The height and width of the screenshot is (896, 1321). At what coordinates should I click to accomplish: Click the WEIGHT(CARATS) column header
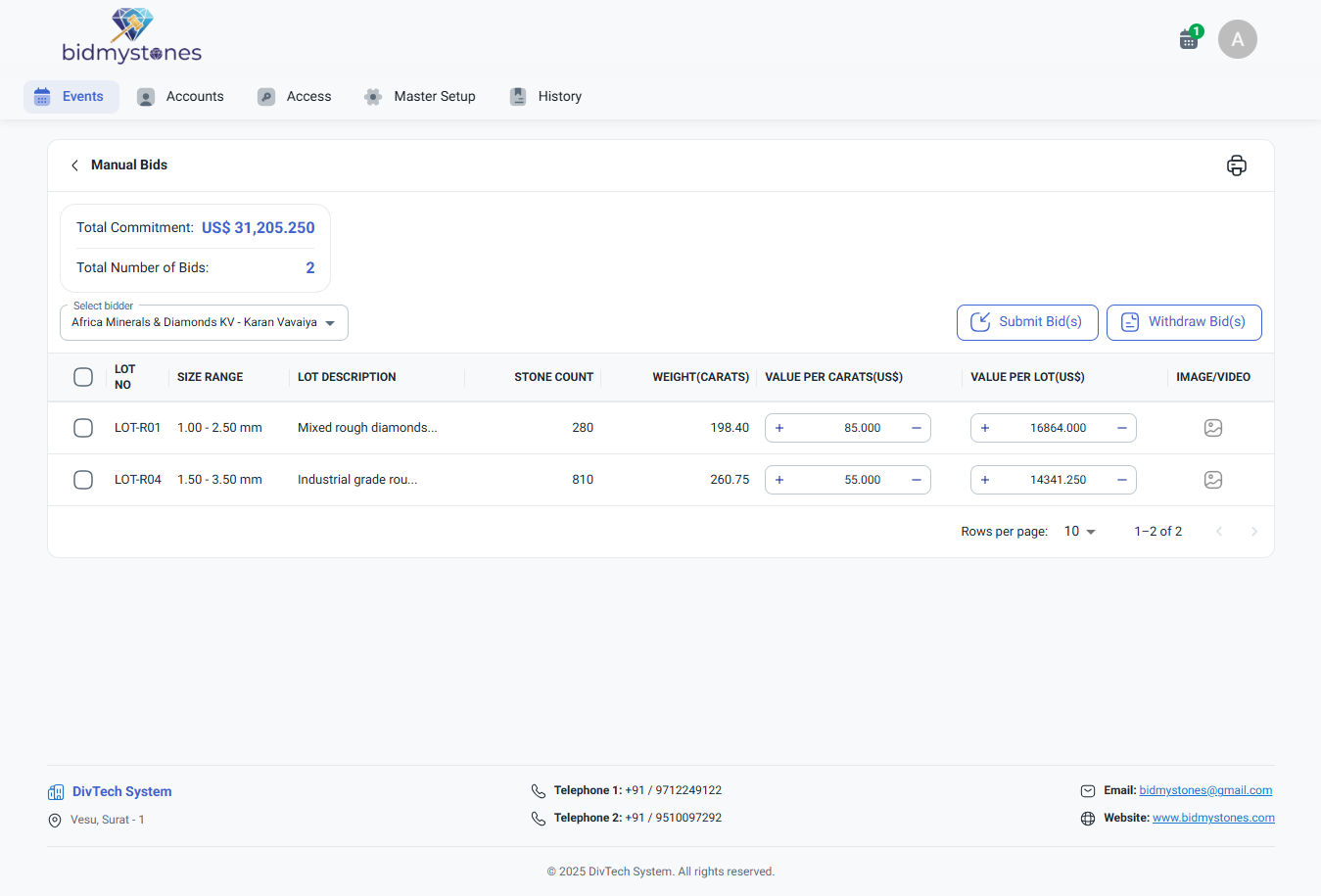click(x=700, y=377)
